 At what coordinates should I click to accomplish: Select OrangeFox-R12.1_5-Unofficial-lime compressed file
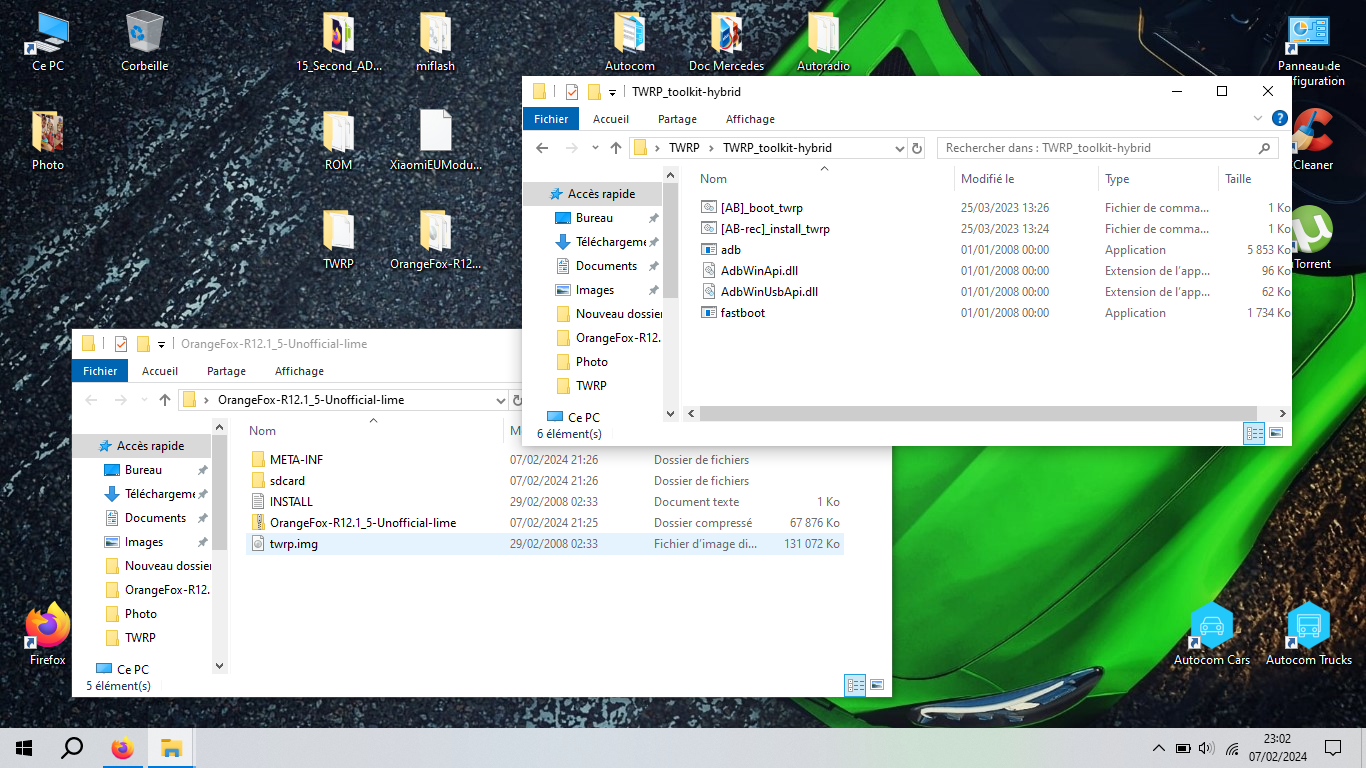click(x=363, y=523)
